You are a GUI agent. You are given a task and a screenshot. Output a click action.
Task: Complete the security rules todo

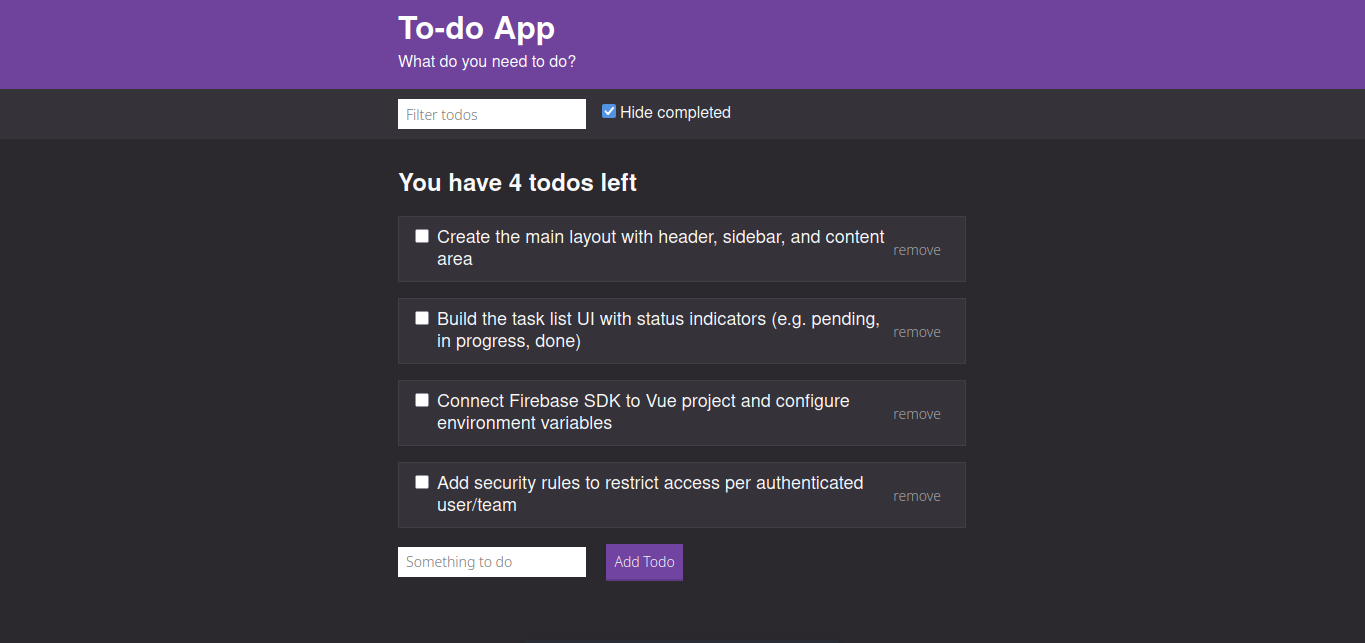pos(421,481)
